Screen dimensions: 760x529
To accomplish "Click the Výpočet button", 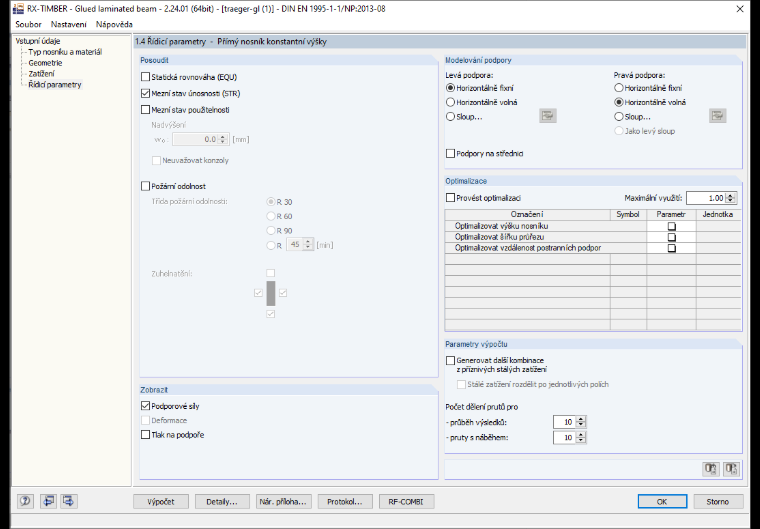I will pos(161,501).
